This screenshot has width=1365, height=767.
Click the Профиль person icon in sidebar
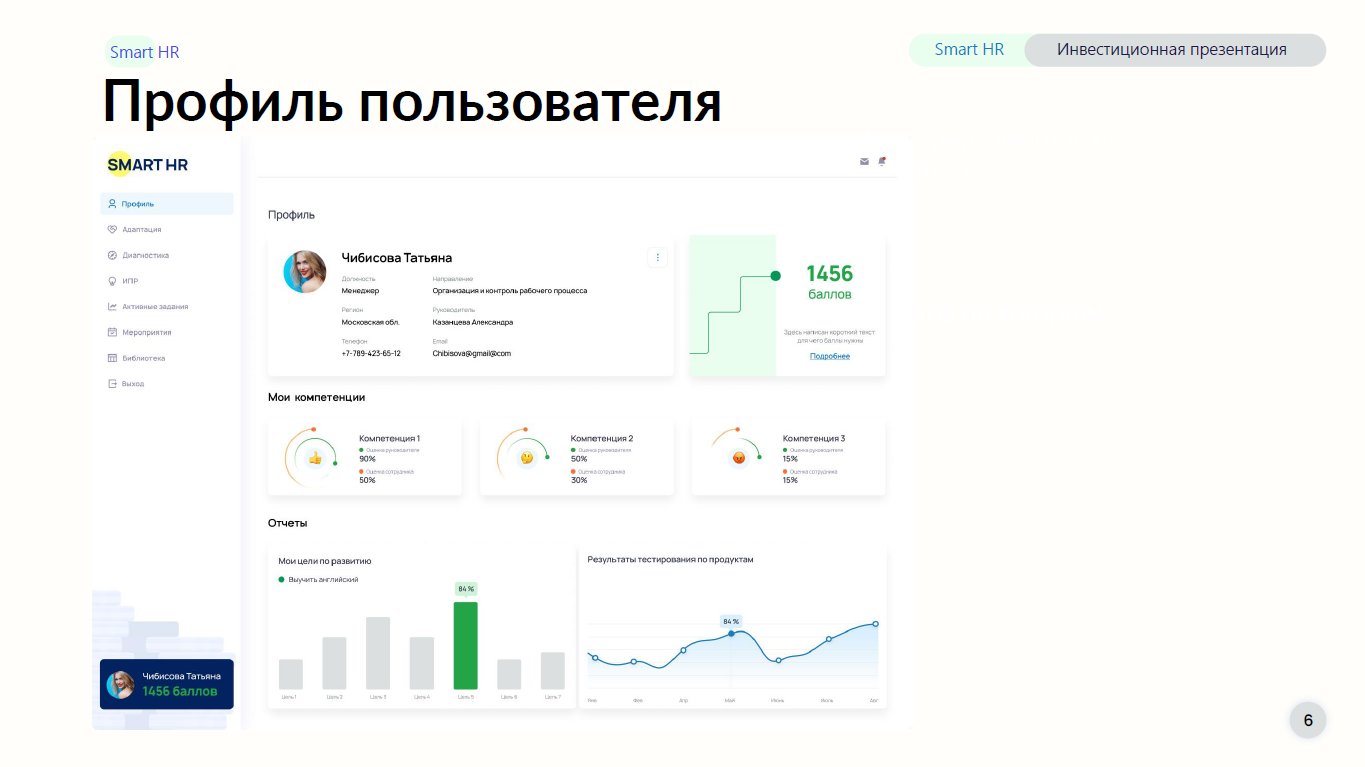(112, 204)
